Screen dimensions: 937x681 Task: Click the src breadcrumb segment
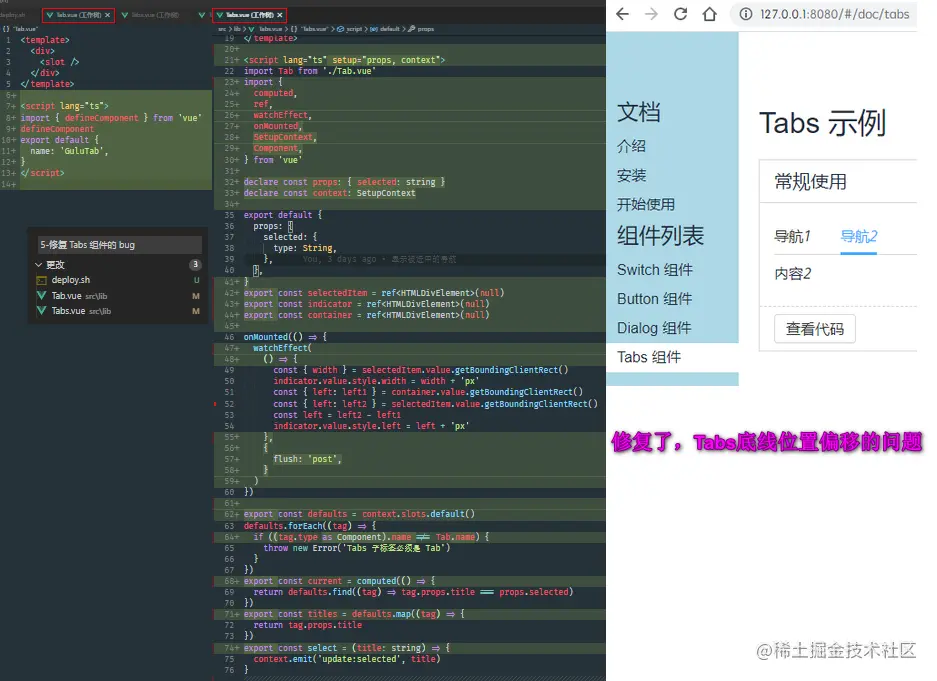pos(221,29)
